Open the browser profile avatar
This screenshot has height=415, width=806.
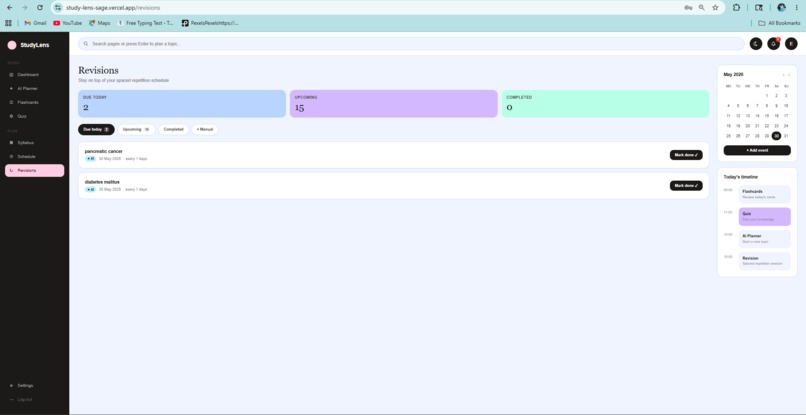point(781,8)
